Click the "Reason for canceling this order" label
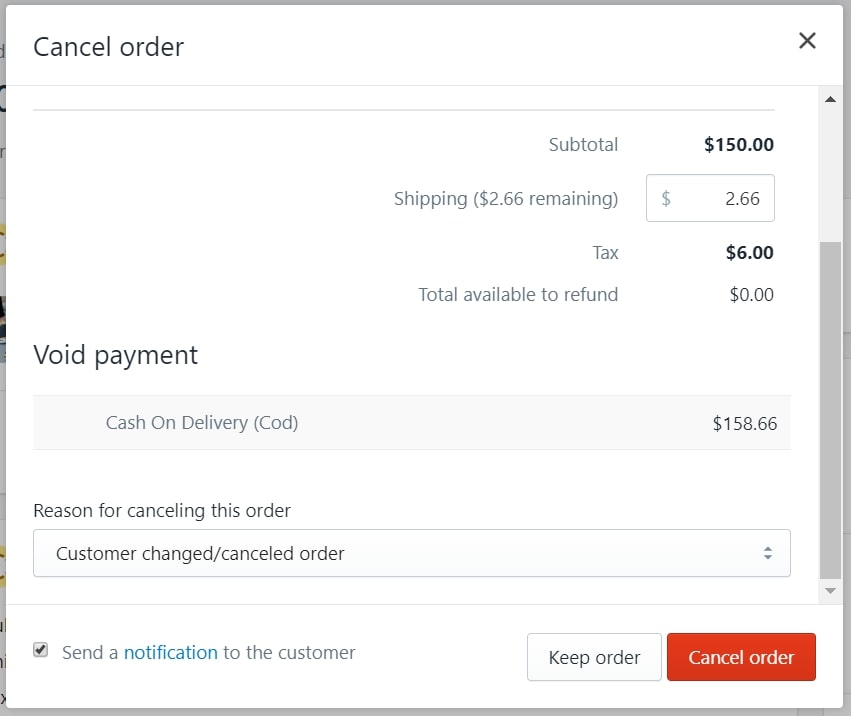 (162, 510)
